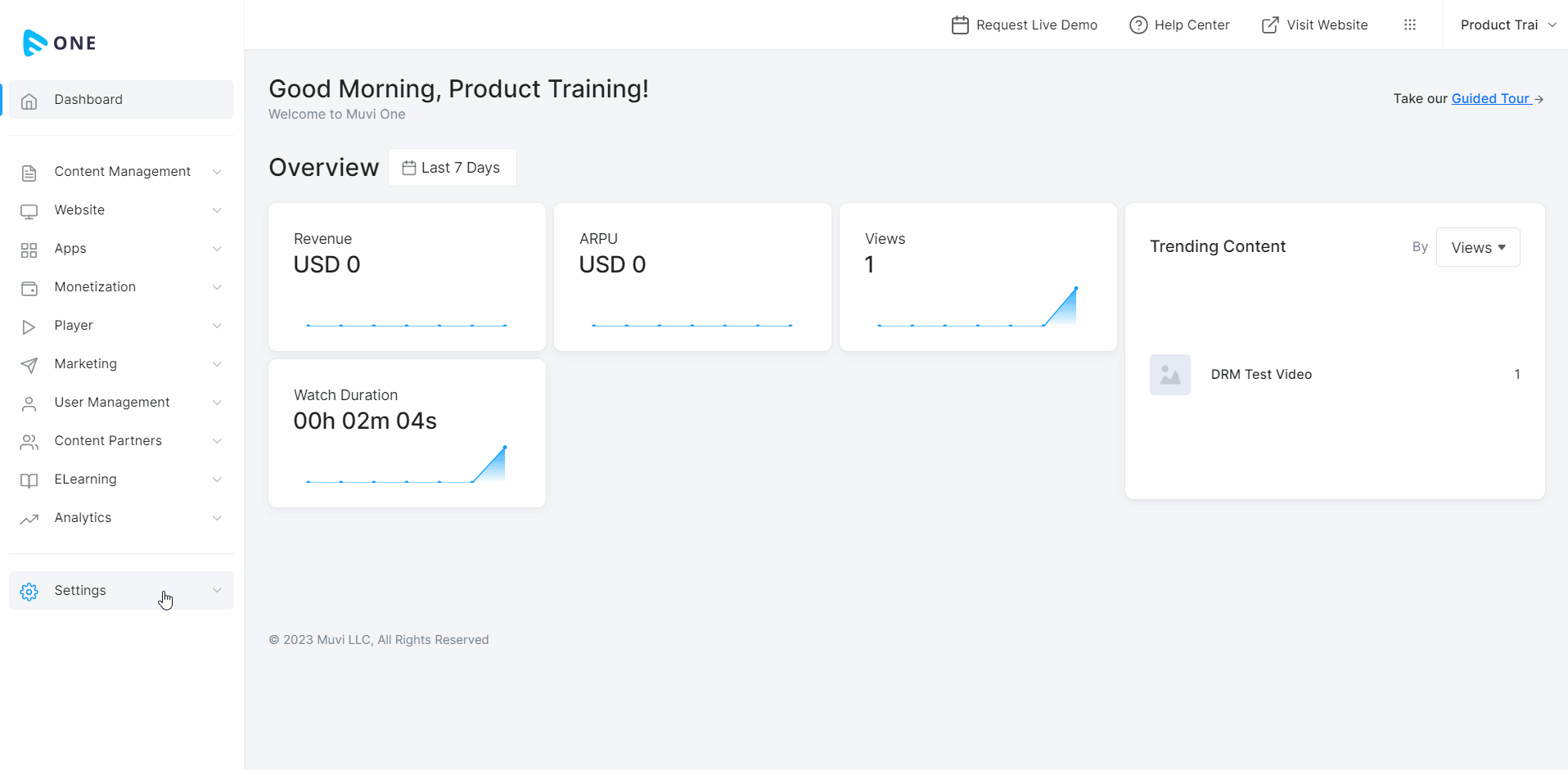This screenshot has height=770, width=1568.
Task: Click the Content Partners people icon
Action: [x=29, y=442]
